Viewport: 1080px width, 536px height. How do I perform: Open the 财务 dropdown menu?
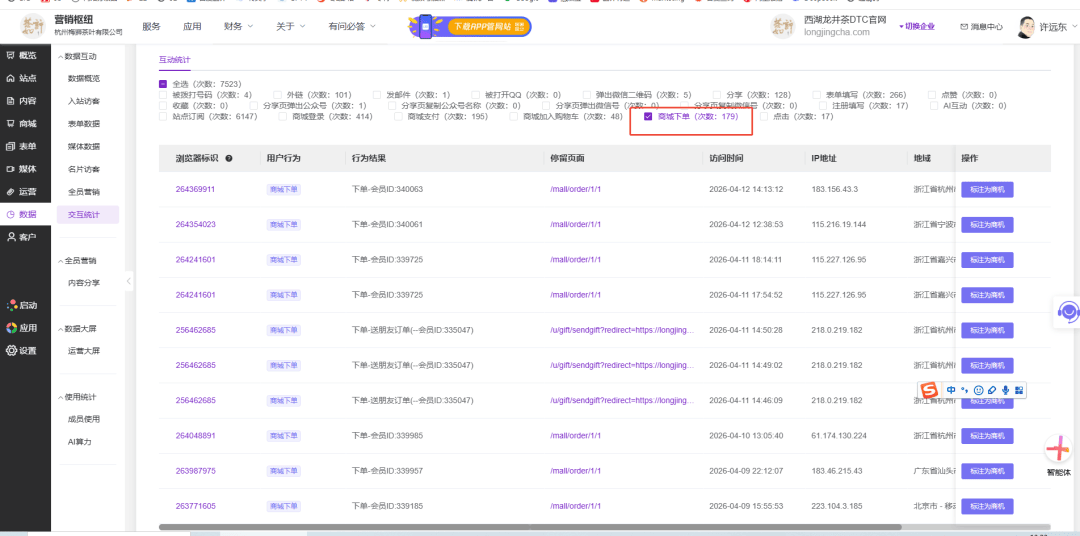coord(238,27)
